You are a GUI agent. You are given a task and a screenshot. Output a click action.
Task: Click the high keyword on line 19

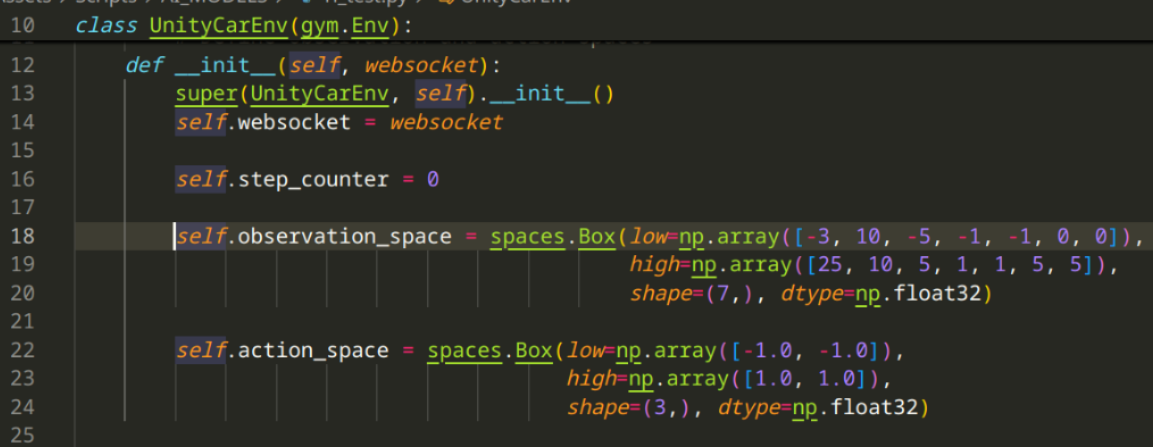click(x=653, y=265)
